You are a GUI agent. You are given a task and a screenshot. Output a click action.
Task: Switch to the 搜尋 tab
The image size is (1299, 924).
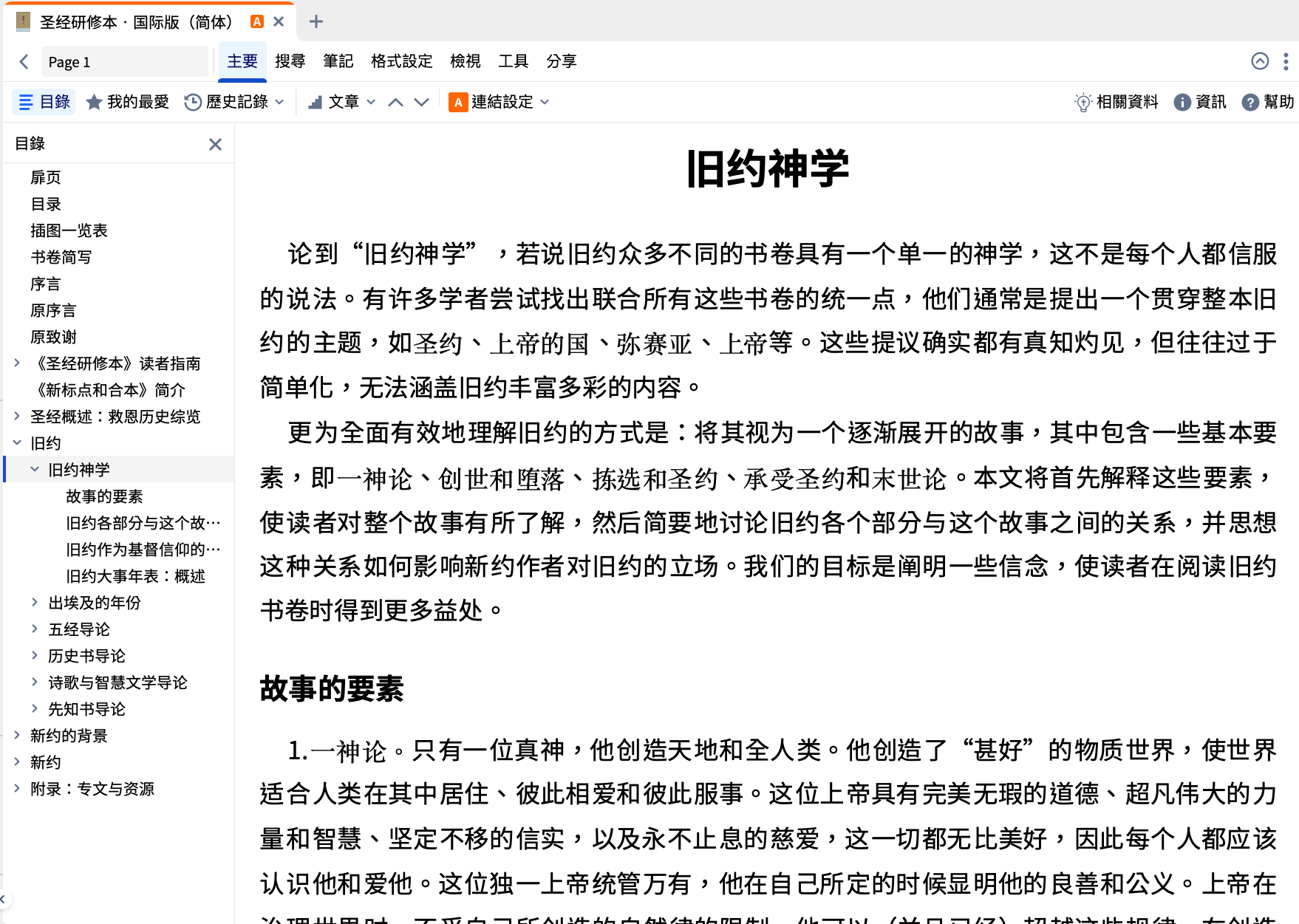point(290,61)
